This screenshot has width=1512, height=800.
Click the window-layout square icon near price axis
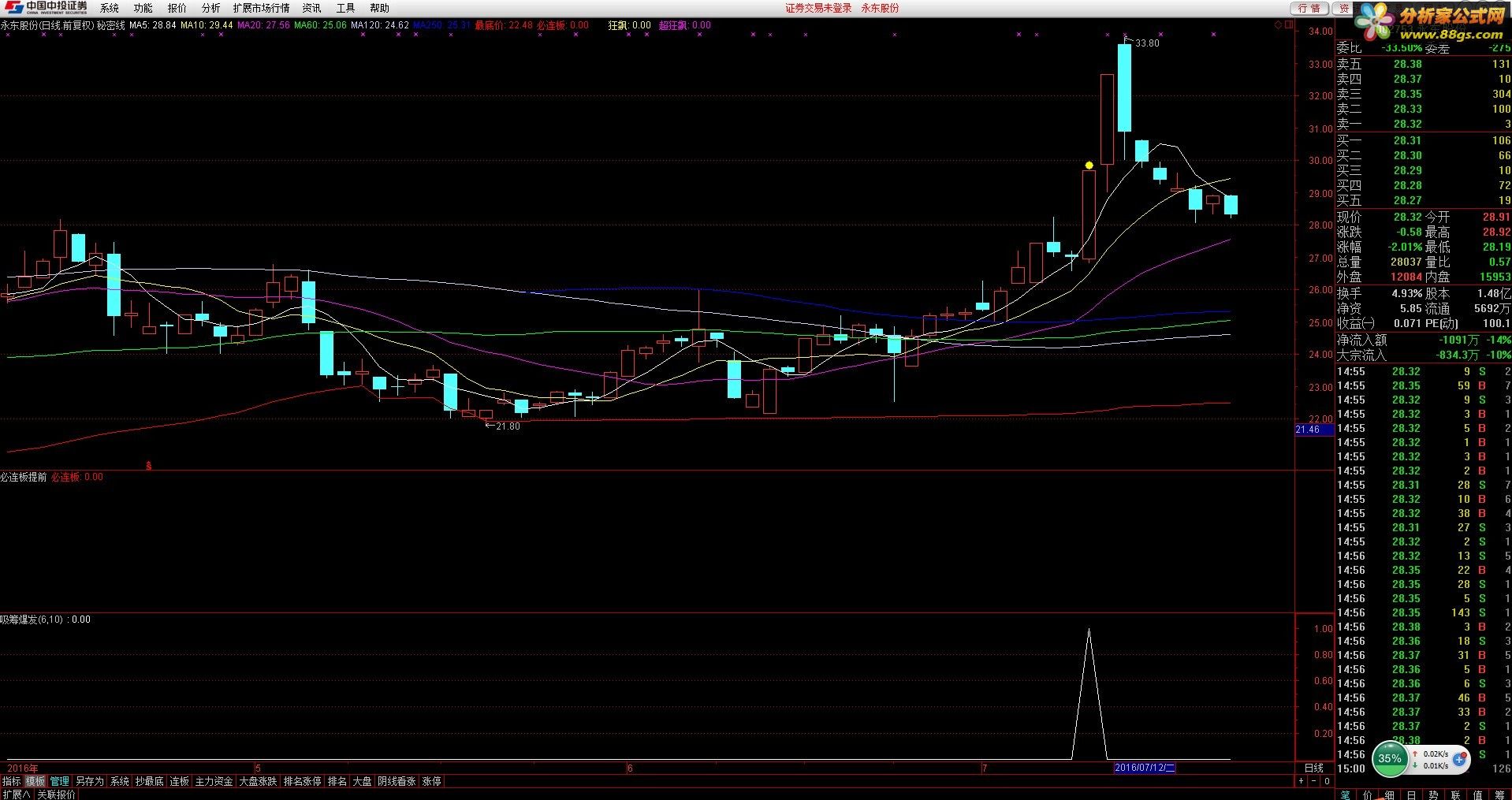point(1289,25)
